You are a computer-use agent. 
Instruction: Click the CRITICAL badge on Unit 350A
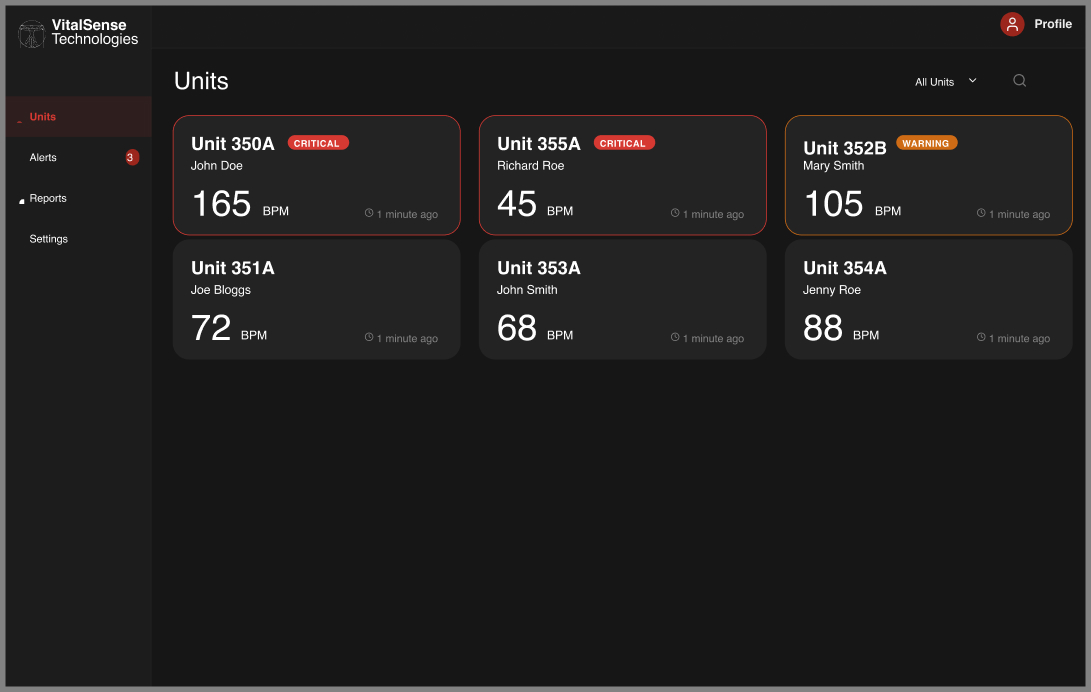tap(318, 143)
